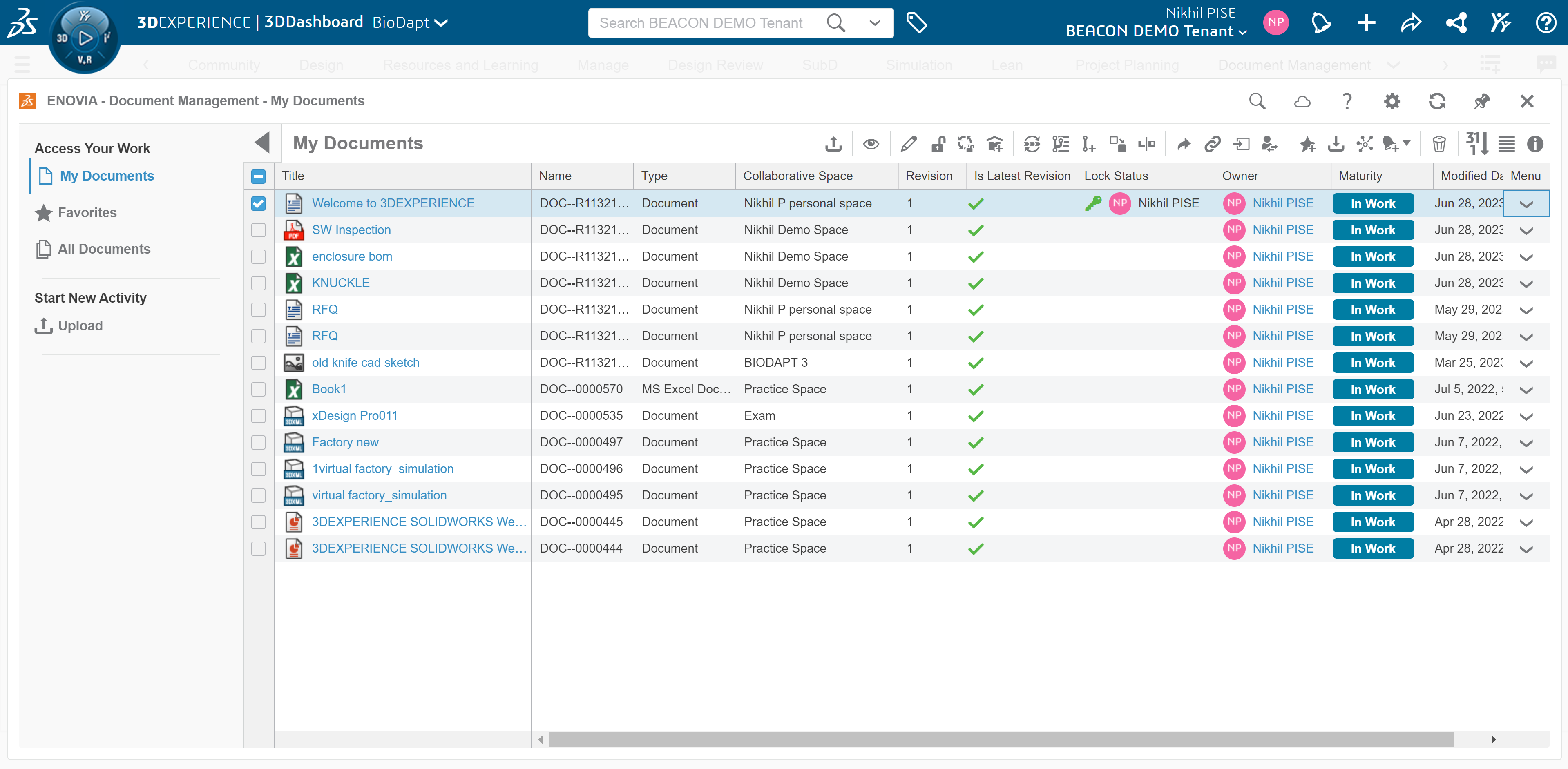Select Favorites in the sidebar
The image size is (1568, 769).
(76, 213)
